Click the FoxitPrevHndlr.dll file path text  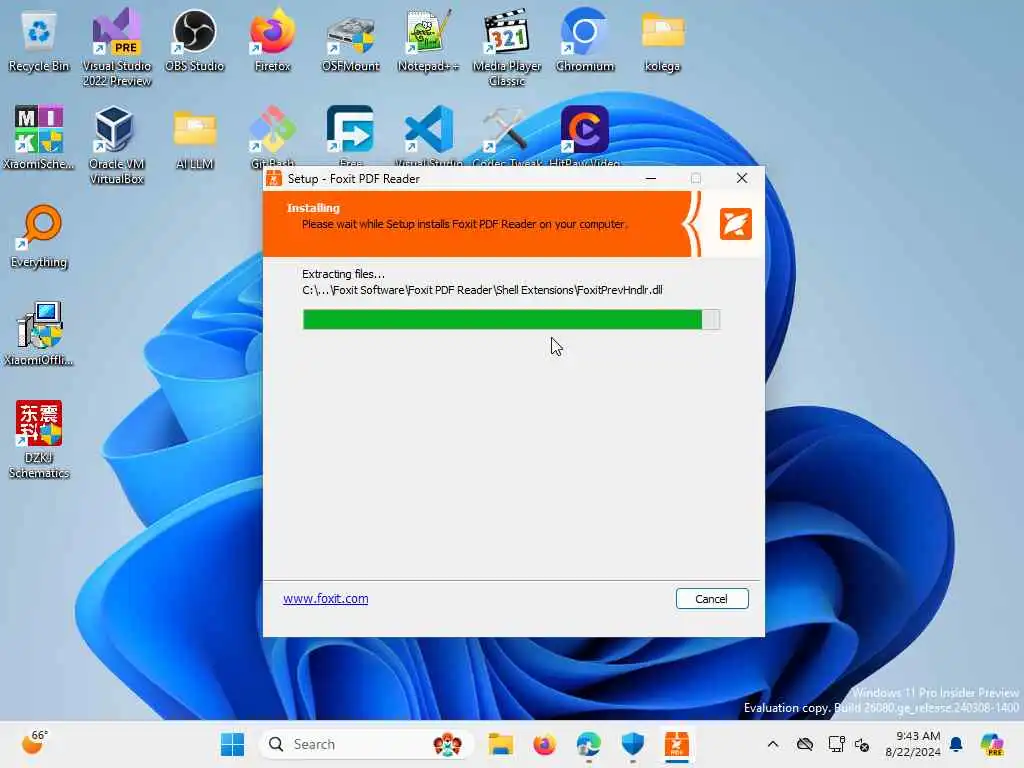tap(482, 290)
